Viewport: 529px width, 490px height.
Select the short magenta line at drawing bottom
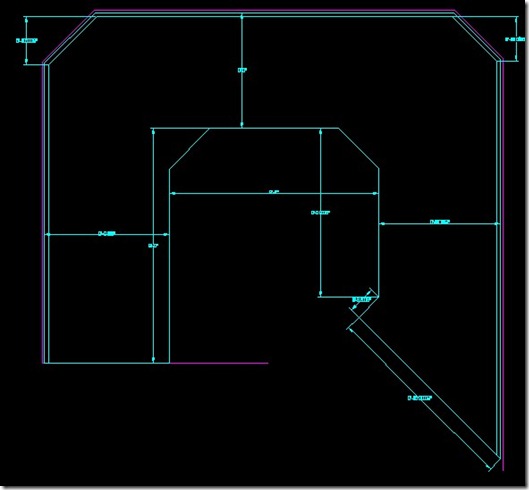click(219, 363)
